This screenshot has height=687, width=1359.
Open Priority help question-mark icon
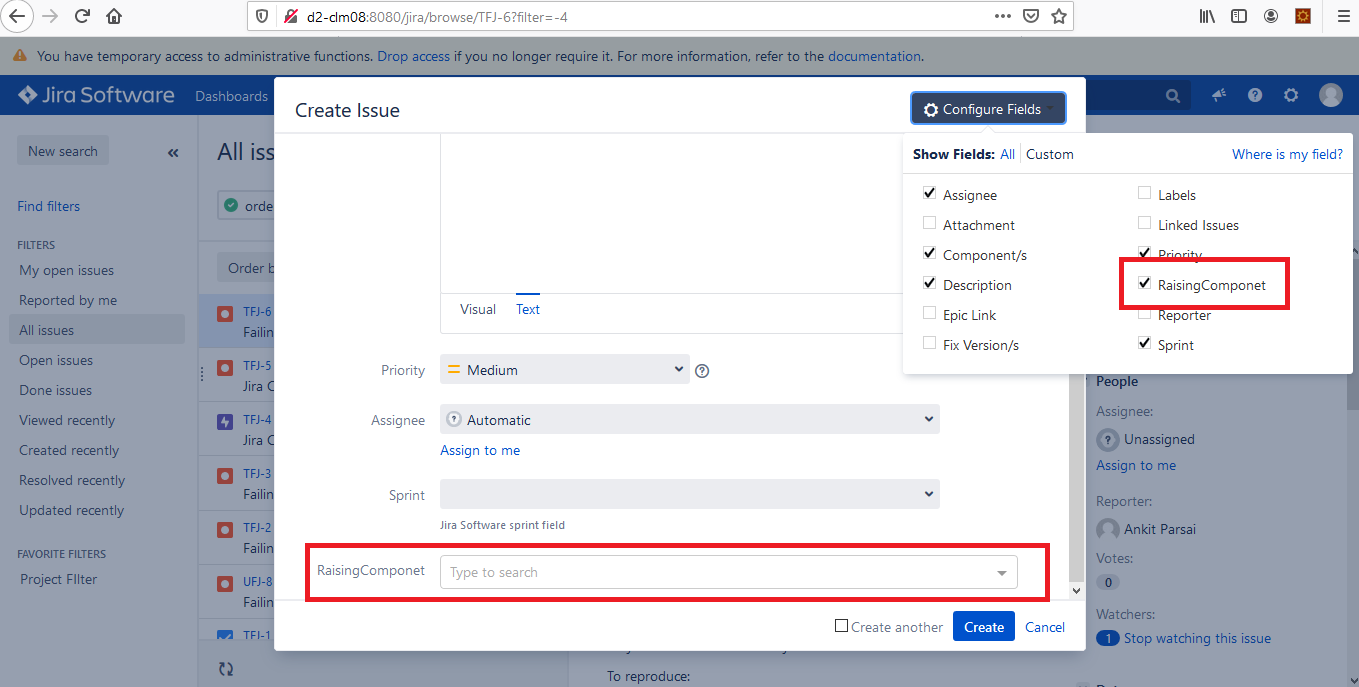click(x=702, y=370)
